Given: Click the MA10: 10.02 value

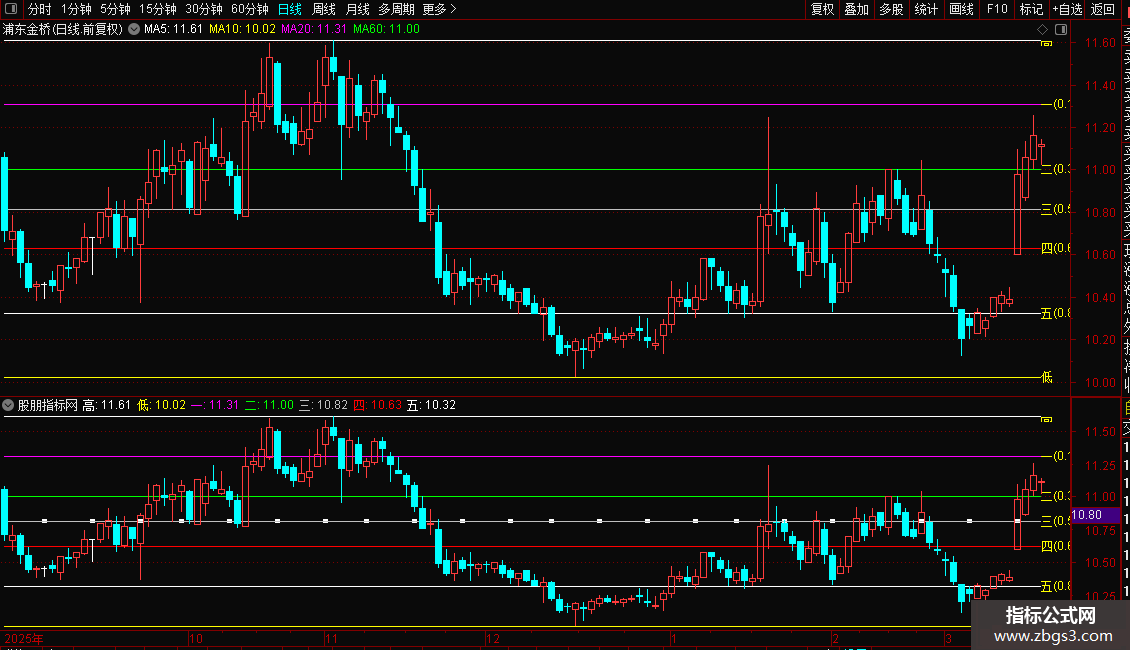Looking at the screenshot, I should tap(242, 29).
